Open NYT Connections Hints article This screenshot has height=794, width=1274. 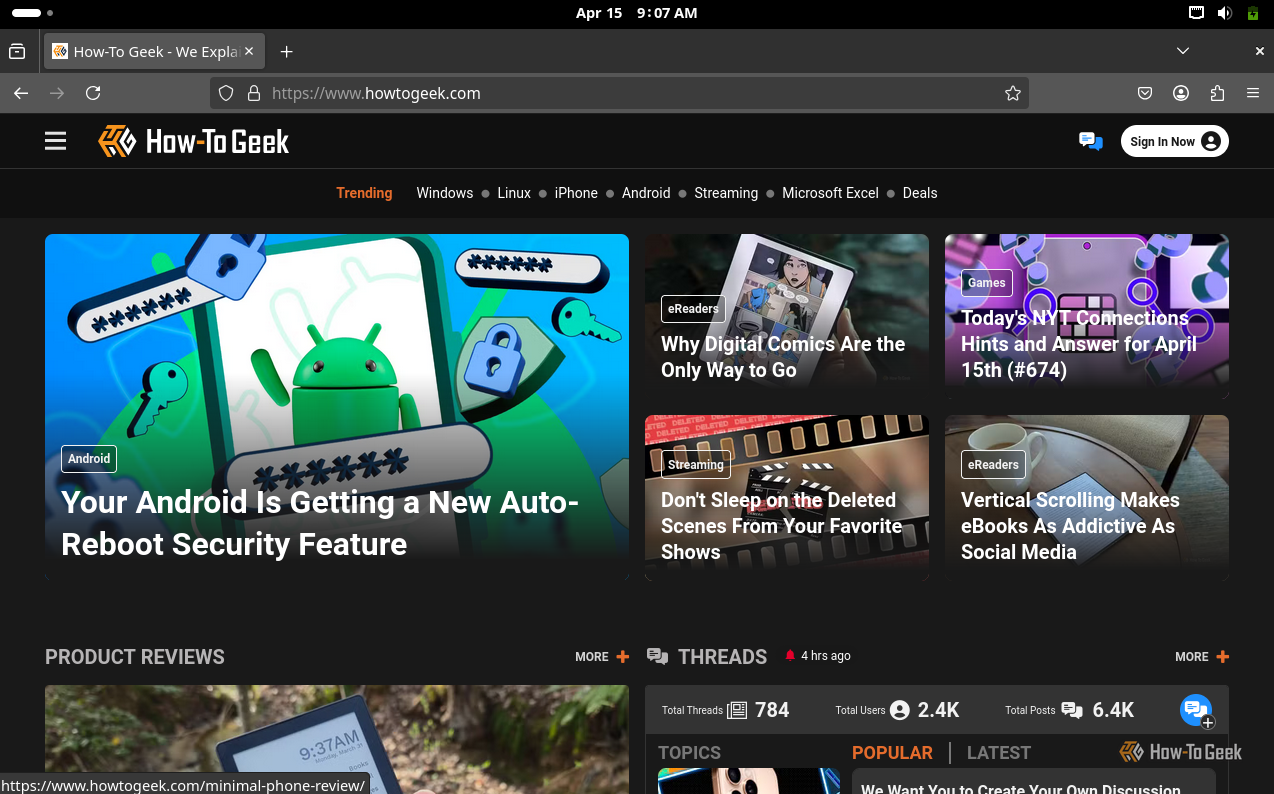1079,344
